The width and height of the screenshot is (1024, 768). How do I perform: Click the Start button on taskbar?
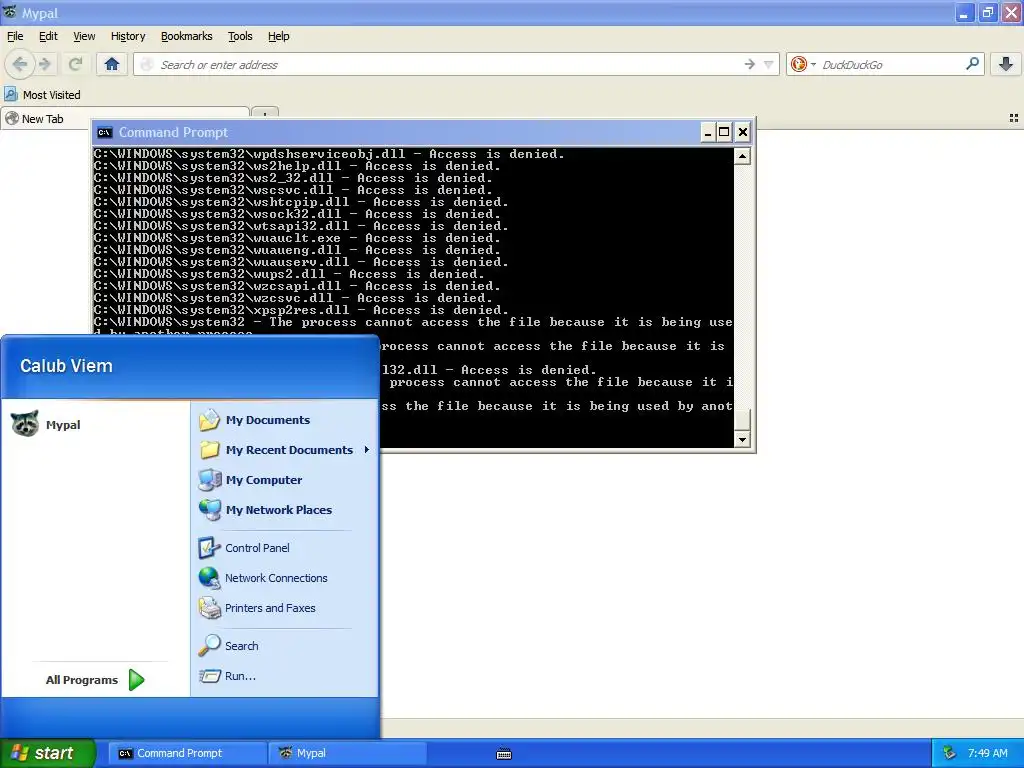pyautogui.click(x=47, y=753)
